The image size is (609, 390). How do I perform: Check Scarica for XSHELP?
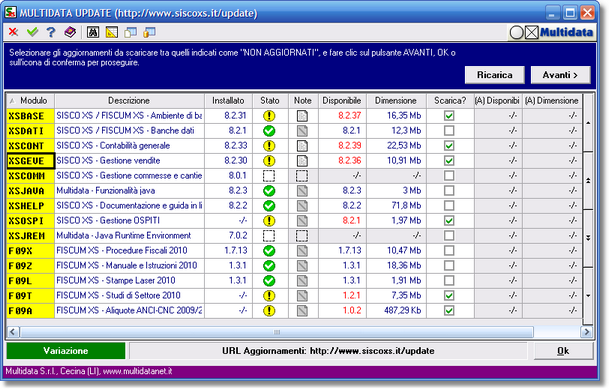[x=449, y=205]
